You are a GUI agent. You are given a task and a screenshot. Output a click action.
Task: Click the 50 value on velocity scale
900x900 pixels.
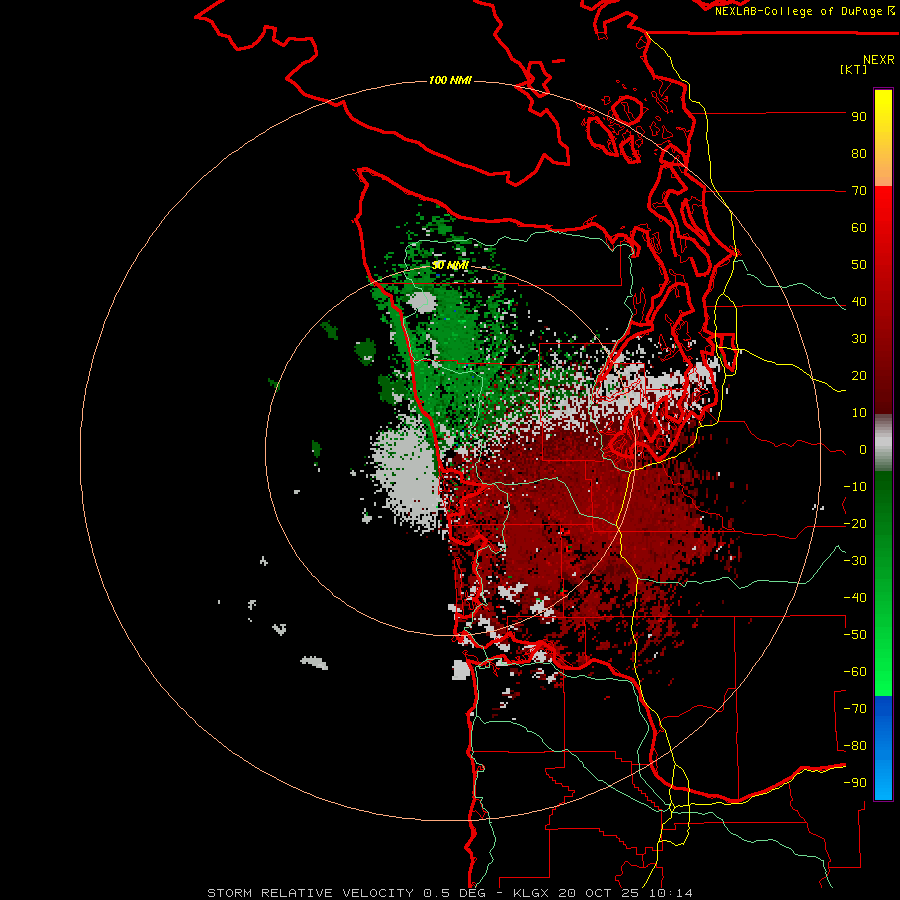859,265
